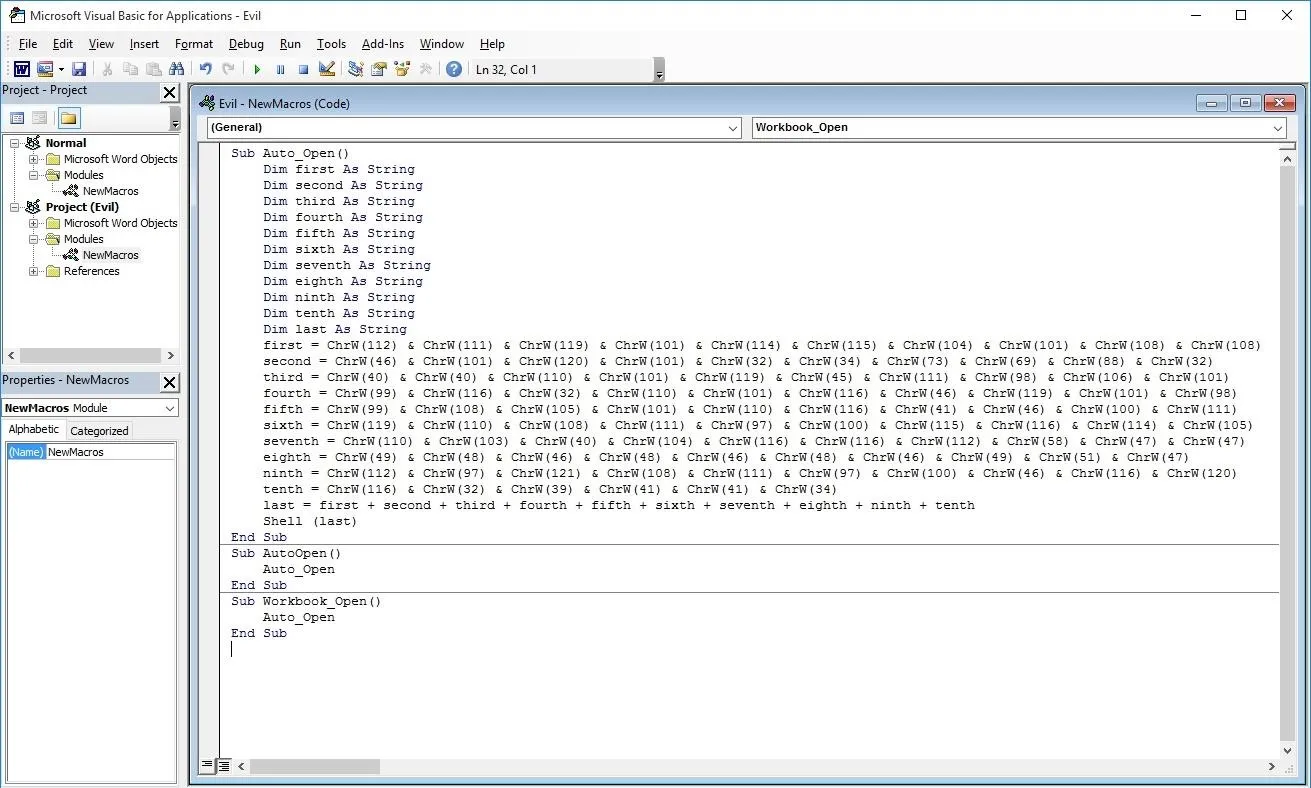Viewport: 1311px width, 788px height.
Task: Click the Toolbox icon
Action: pos(425,69)
